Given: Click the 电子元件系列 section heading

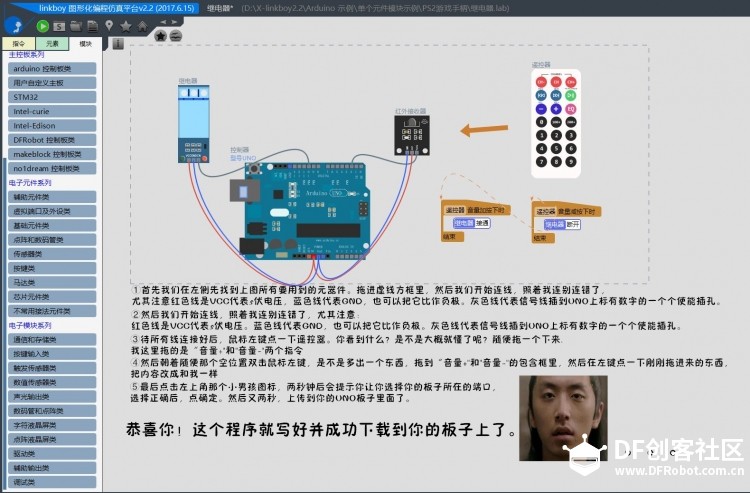Looking at the screenshot, I should [30, 183].
